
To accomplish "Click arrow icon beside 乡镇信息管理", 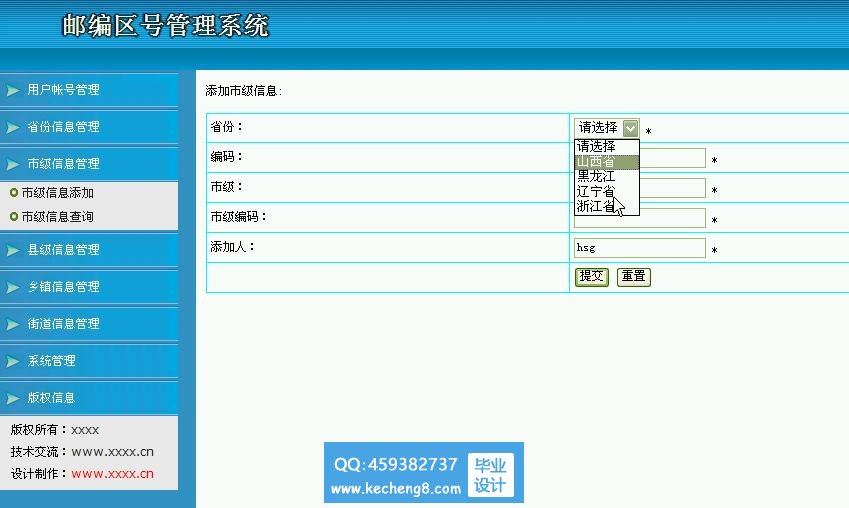I will point(13,287).
